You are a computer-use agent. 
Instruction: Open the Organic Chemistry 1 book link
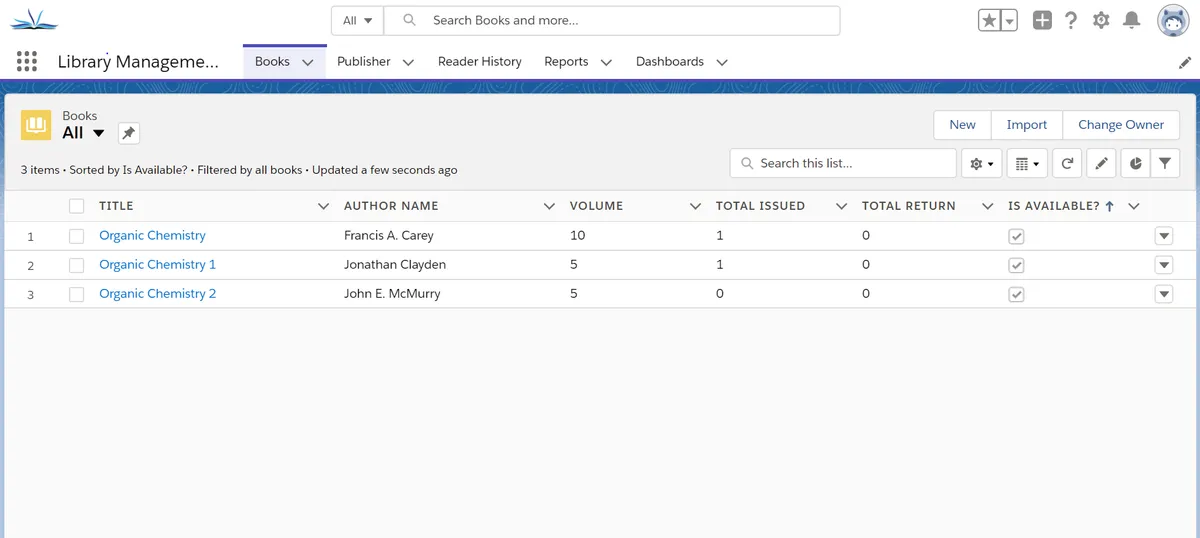tap(158, 265)
